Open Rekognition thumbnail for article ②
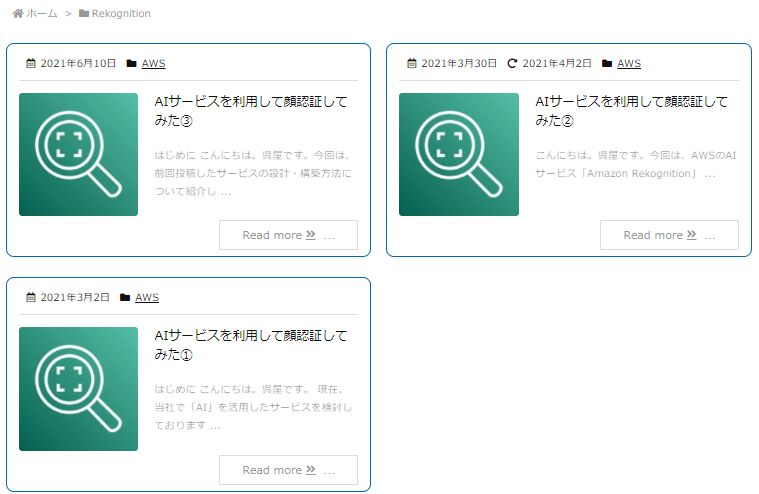This screenshot has height=494, width=759. point(459,154)
